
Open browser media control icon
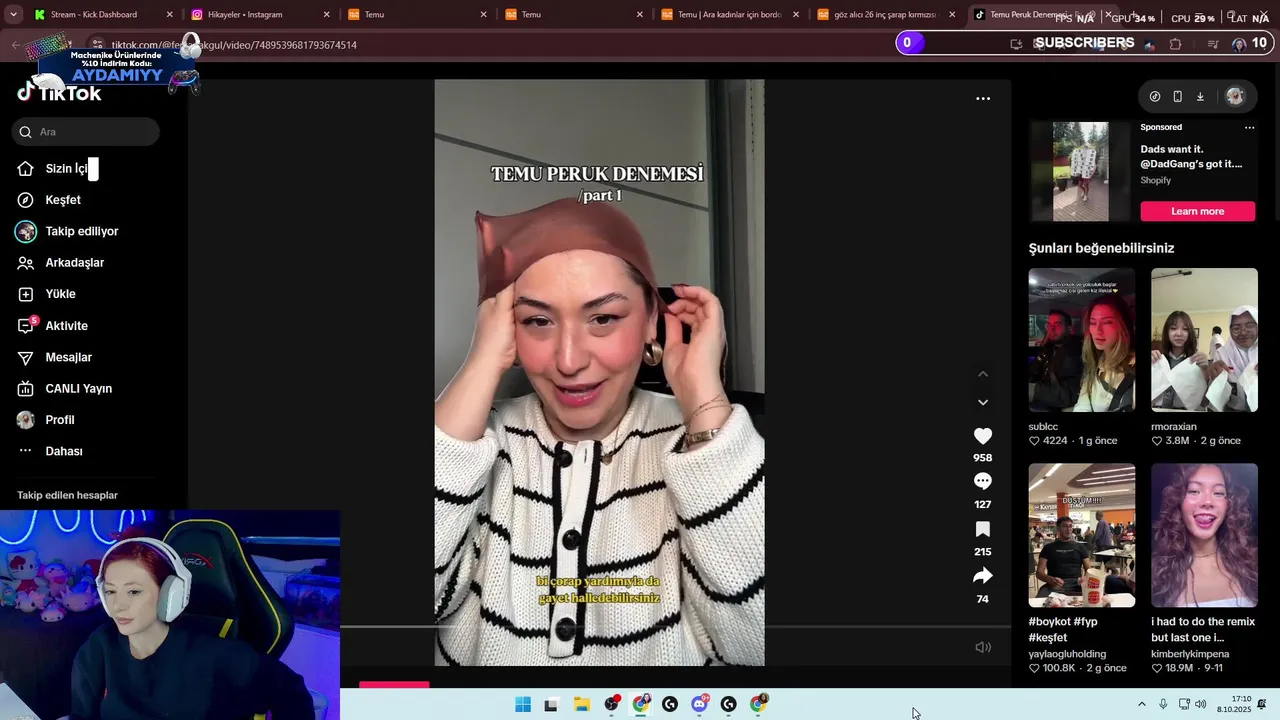(x=1213, y=44)
